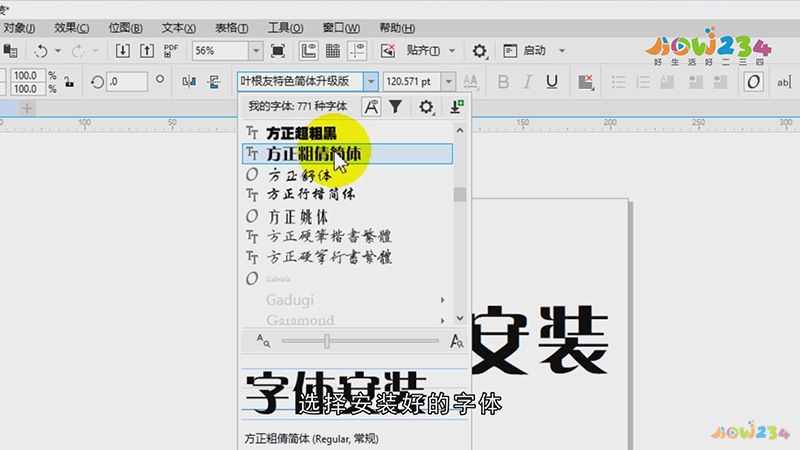Click the snap off icon
800x450 pixels.
388,51
